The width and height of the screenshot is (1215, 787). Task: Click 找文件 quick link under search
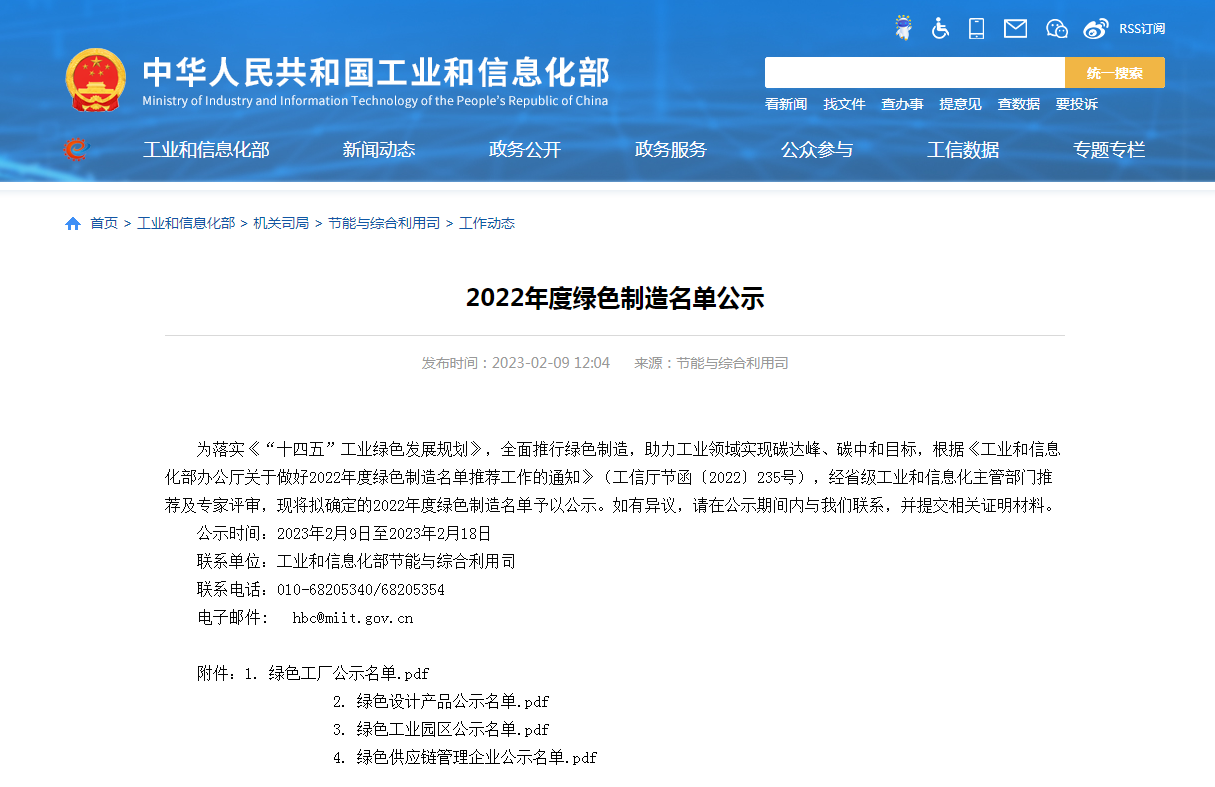pos(844,104)
